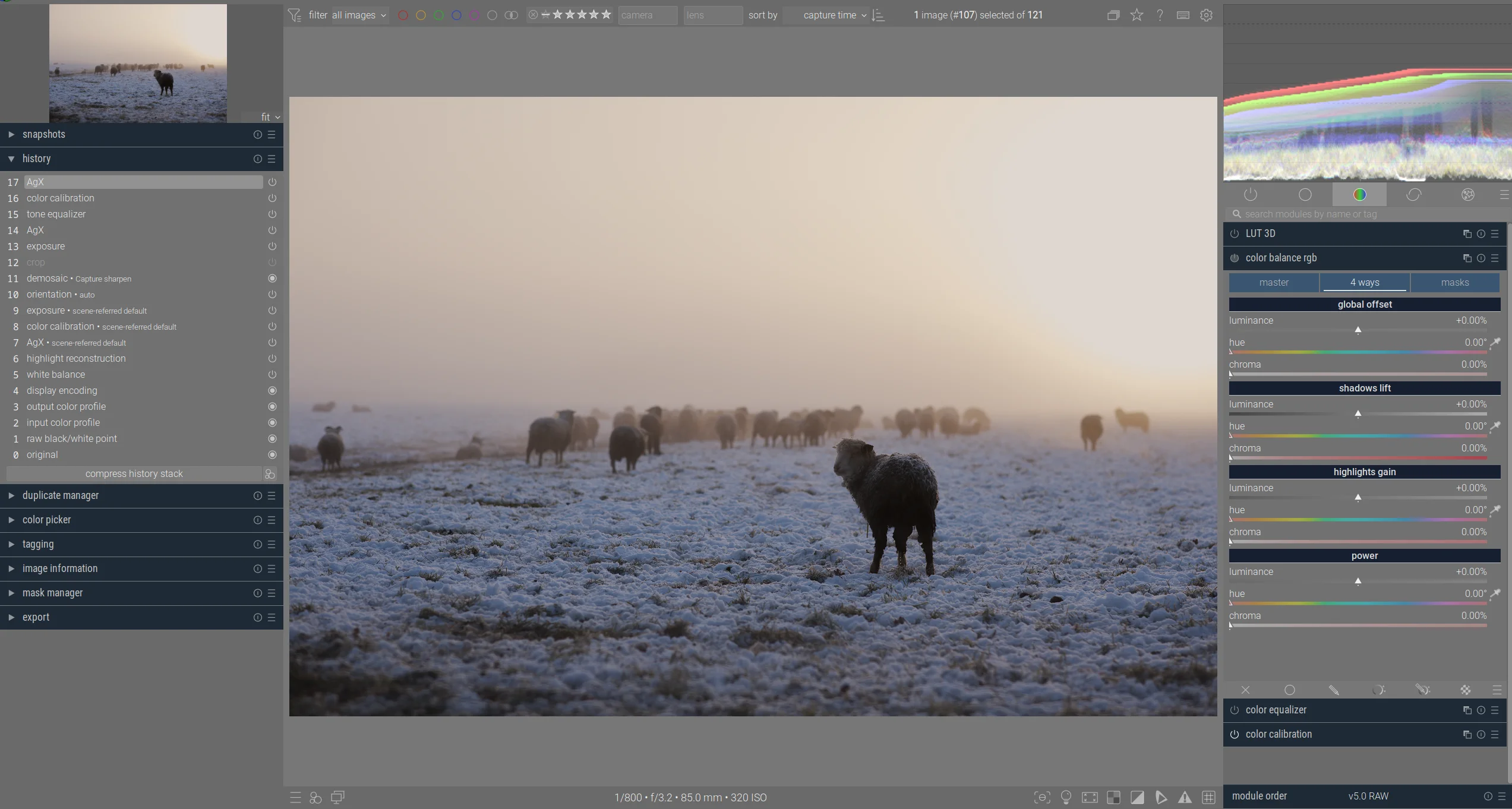Toggle the gamut check warning icon
The image size is (1512, 809).
[x=1185, y=797]
